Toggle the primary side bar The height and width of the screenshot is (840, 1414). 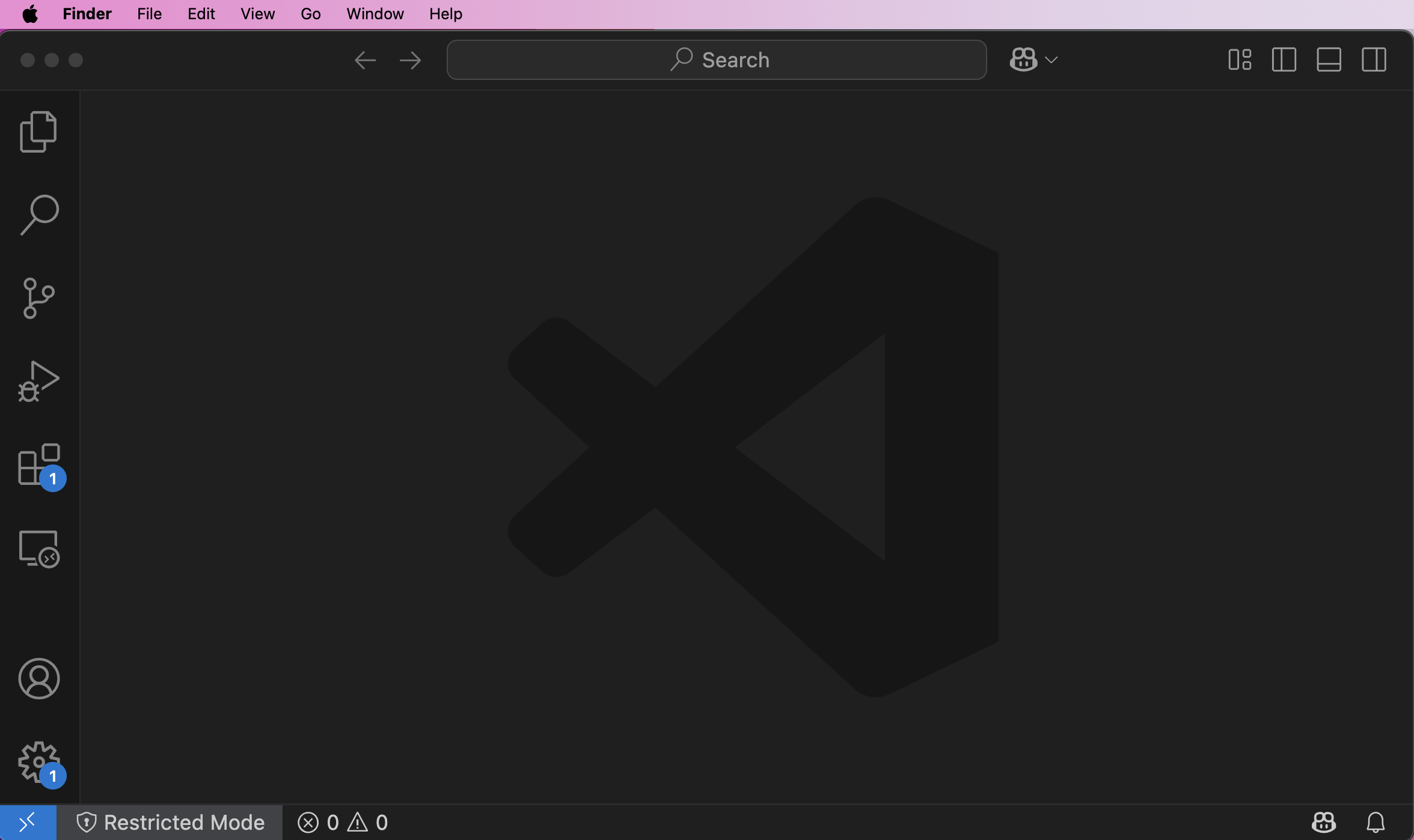click(x=1284, y=60)
